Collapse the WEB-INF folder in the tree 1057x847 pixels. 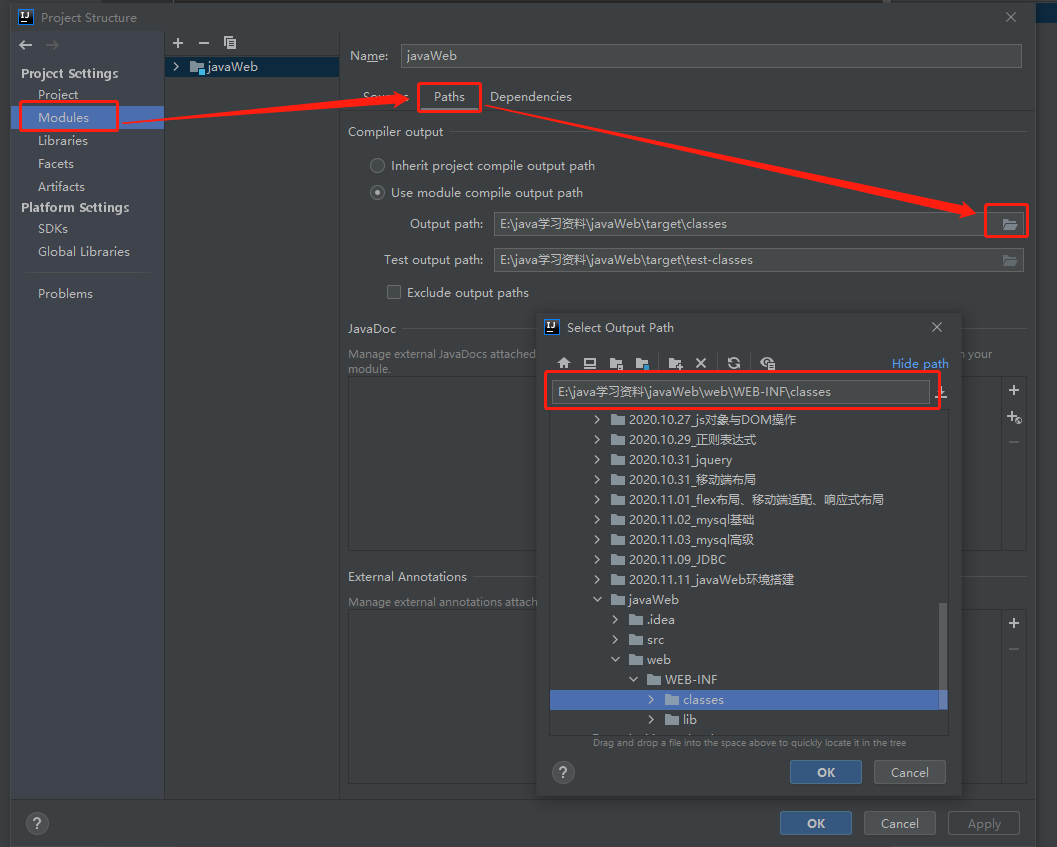click(633, 679)
